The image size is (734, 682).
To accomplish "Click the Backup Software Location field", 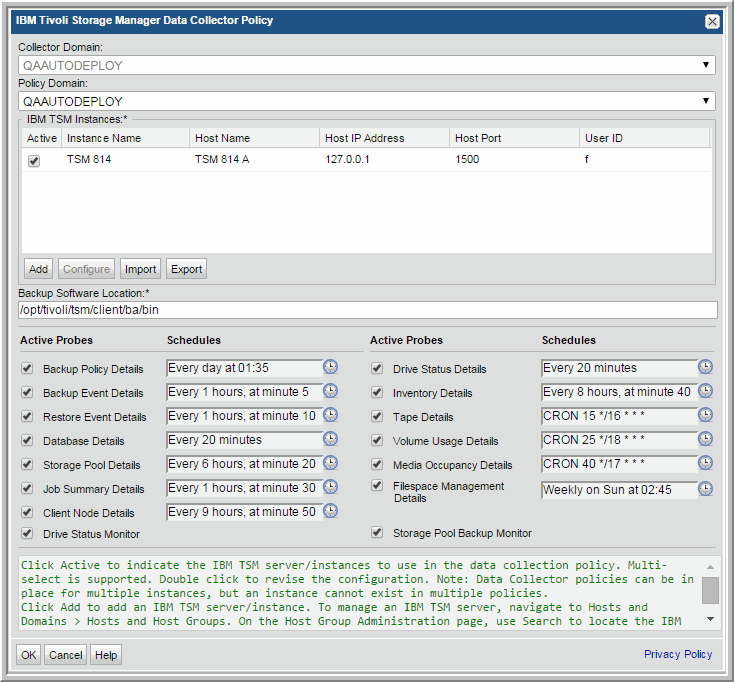I will click(x=366, y=310).
